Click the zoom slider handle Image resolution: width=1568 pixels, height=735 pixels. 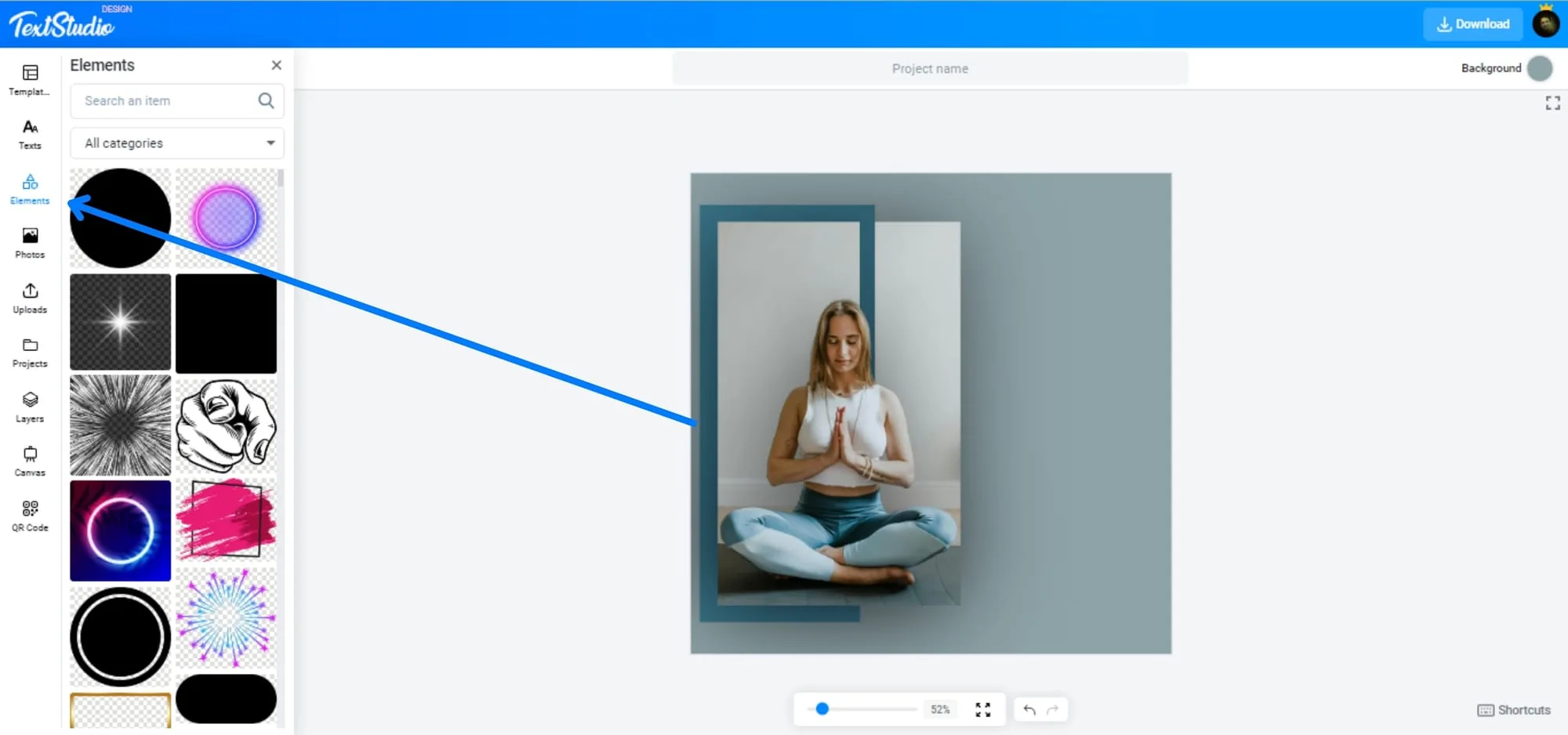click(822, 709)
